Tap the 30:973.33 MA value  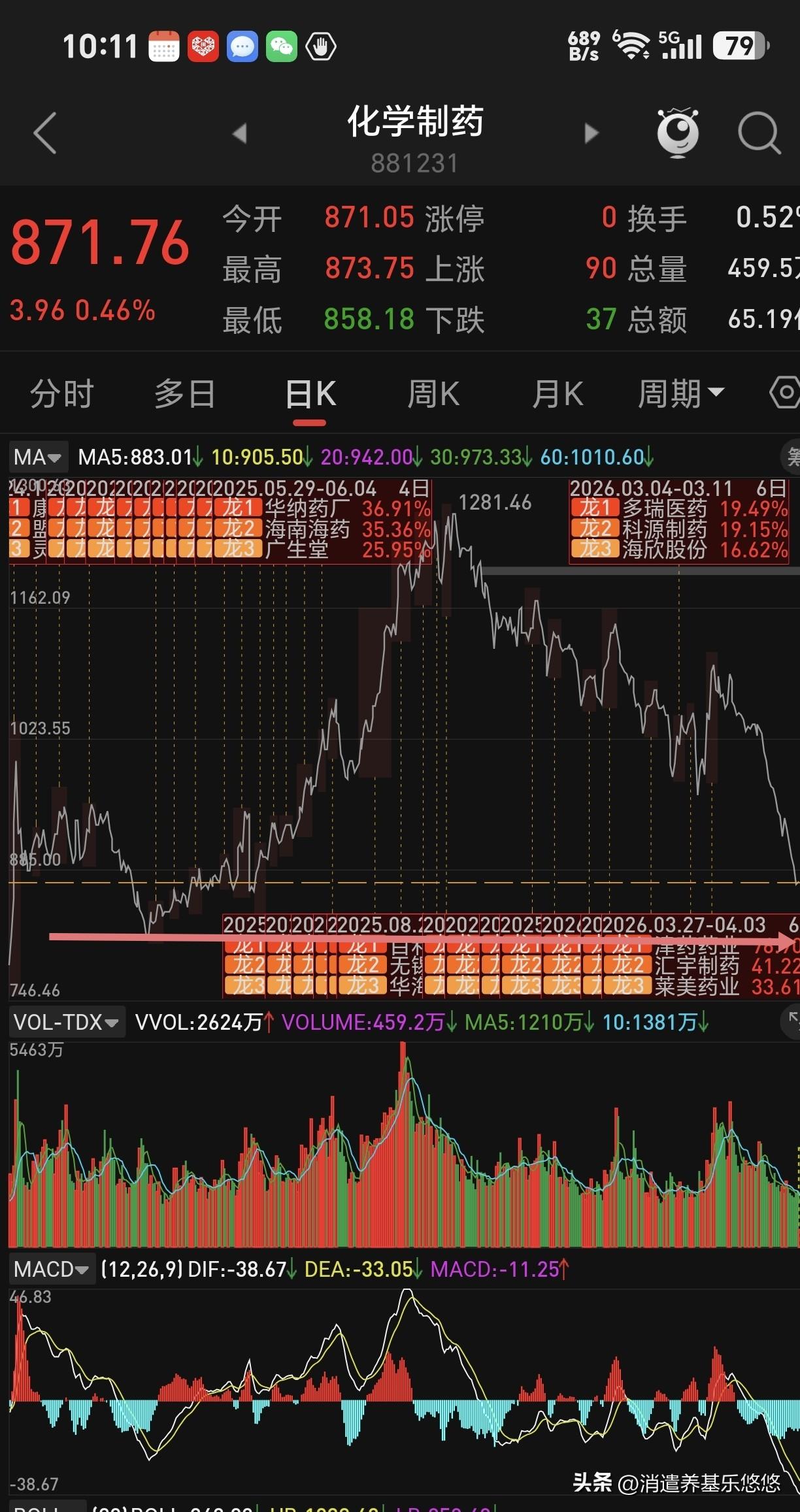coord(481,457)
